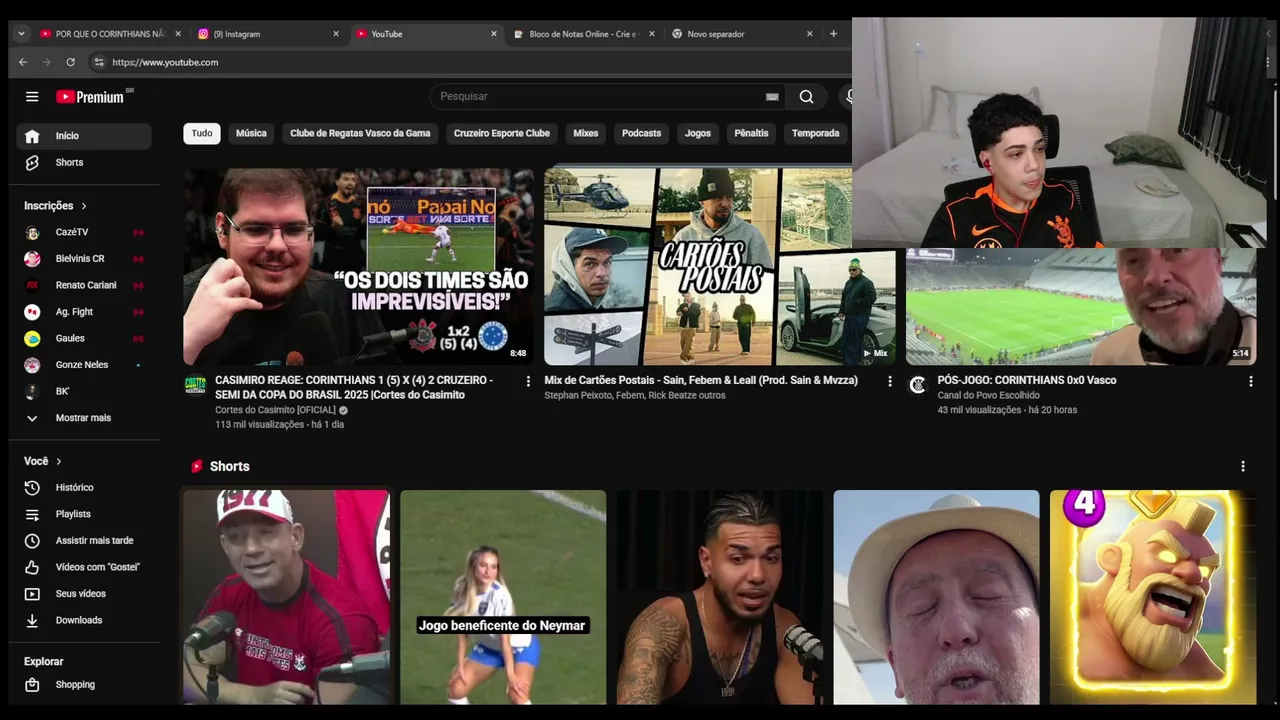Go to Início in the sidebar
Viewport: 1280px width, 720px height.
click(x=84, y=136)
